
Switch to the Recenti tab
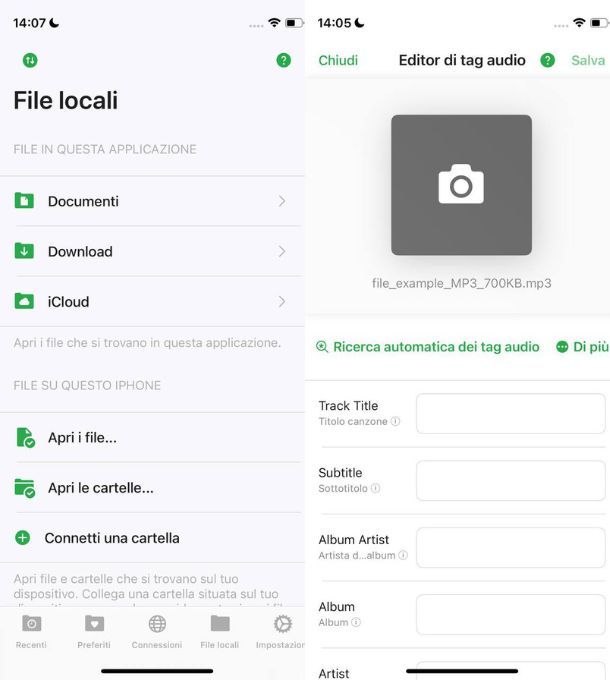[31, 632]
